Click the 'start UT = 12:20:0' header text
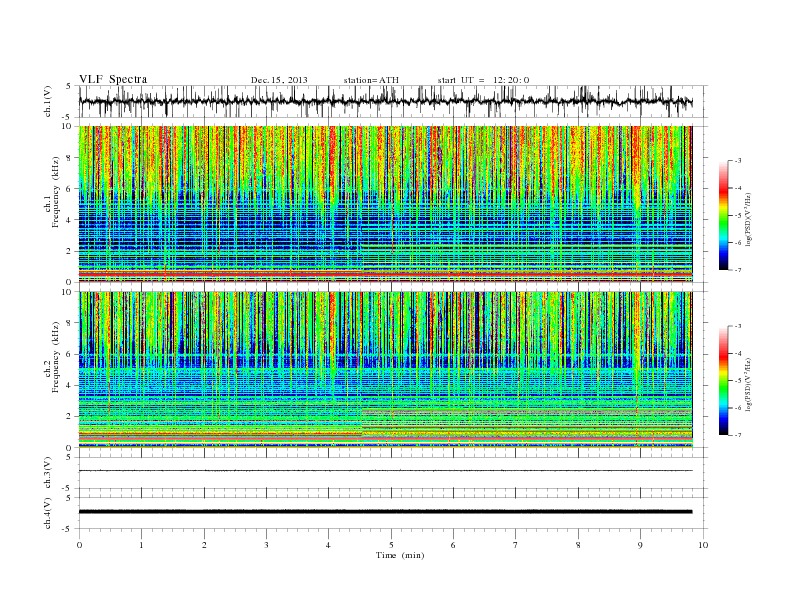Screen dimensions: 792x612 click(483, 80)
